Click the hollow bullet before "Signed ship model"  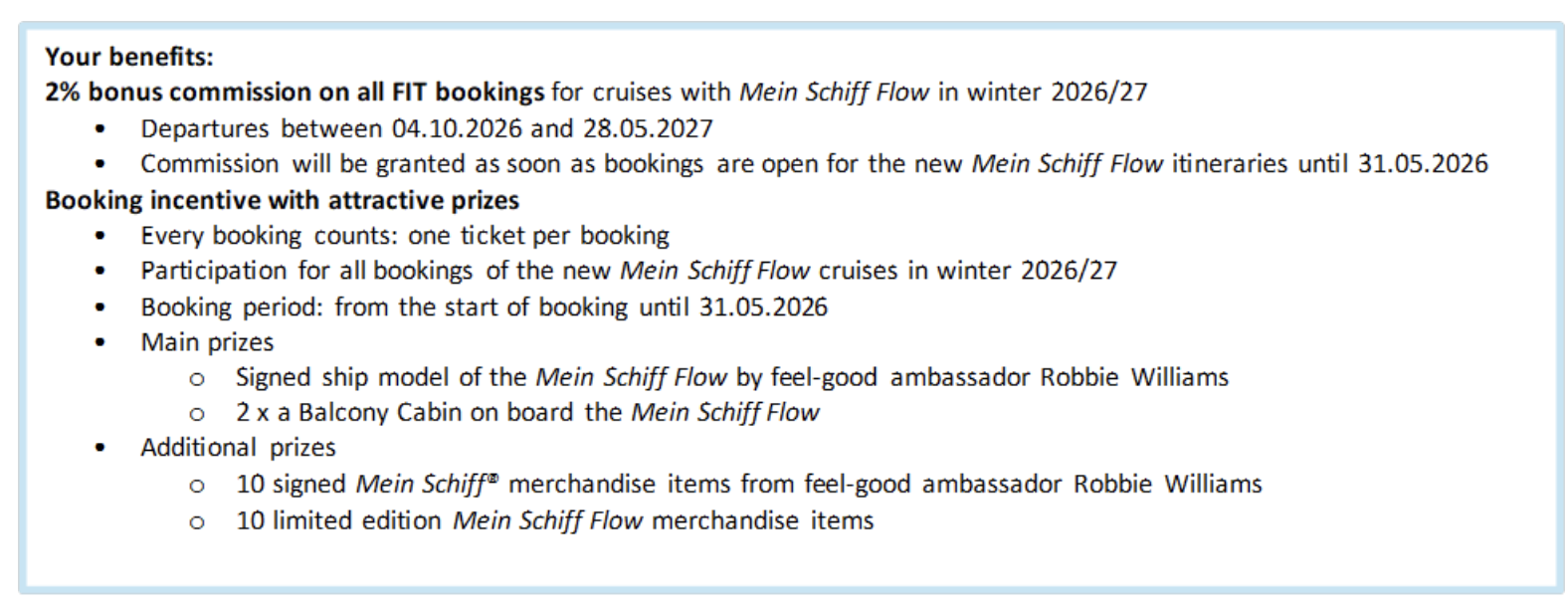197,379
